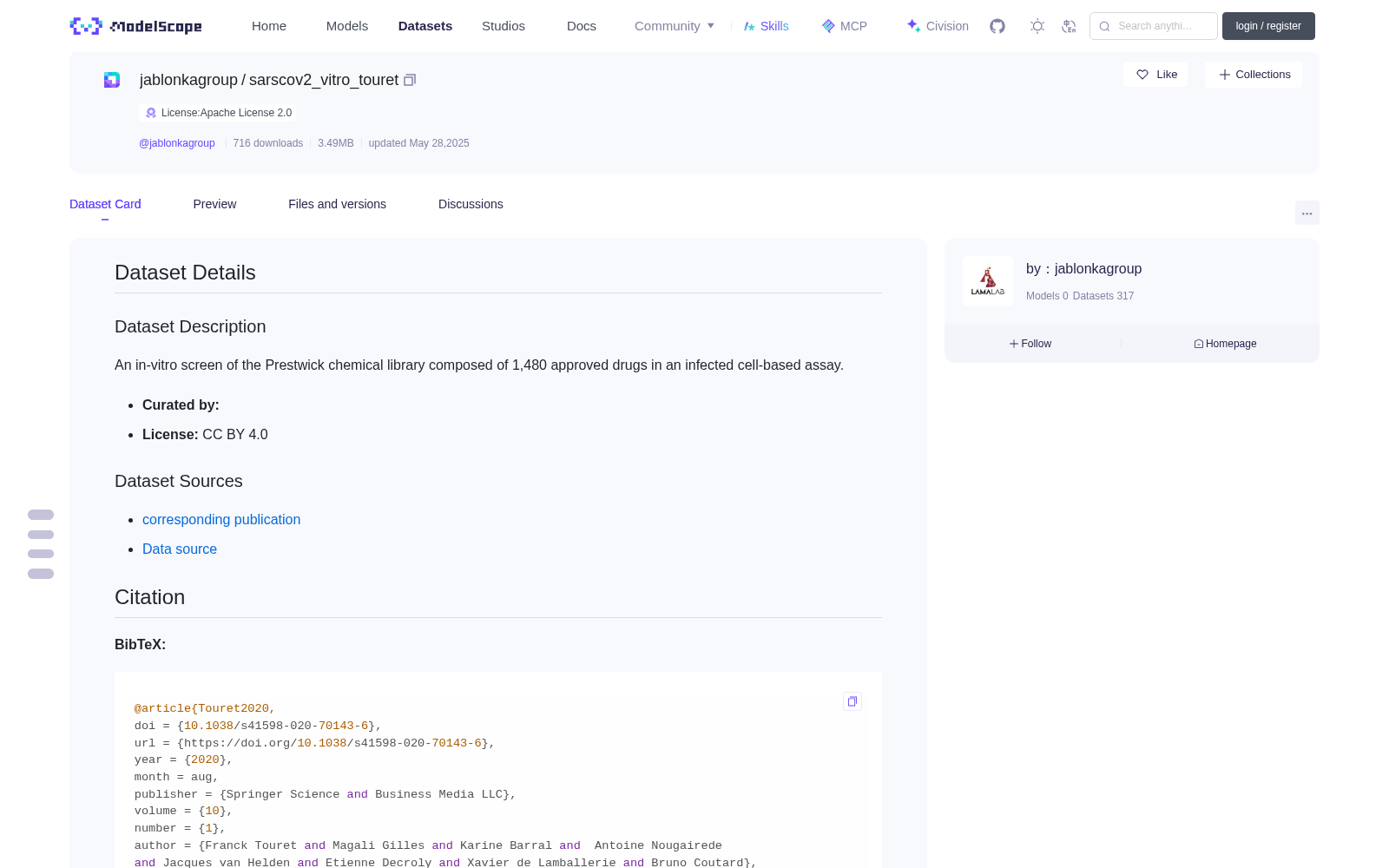
Task: Open the ModelScope logo home link
Action: point(136,26)
